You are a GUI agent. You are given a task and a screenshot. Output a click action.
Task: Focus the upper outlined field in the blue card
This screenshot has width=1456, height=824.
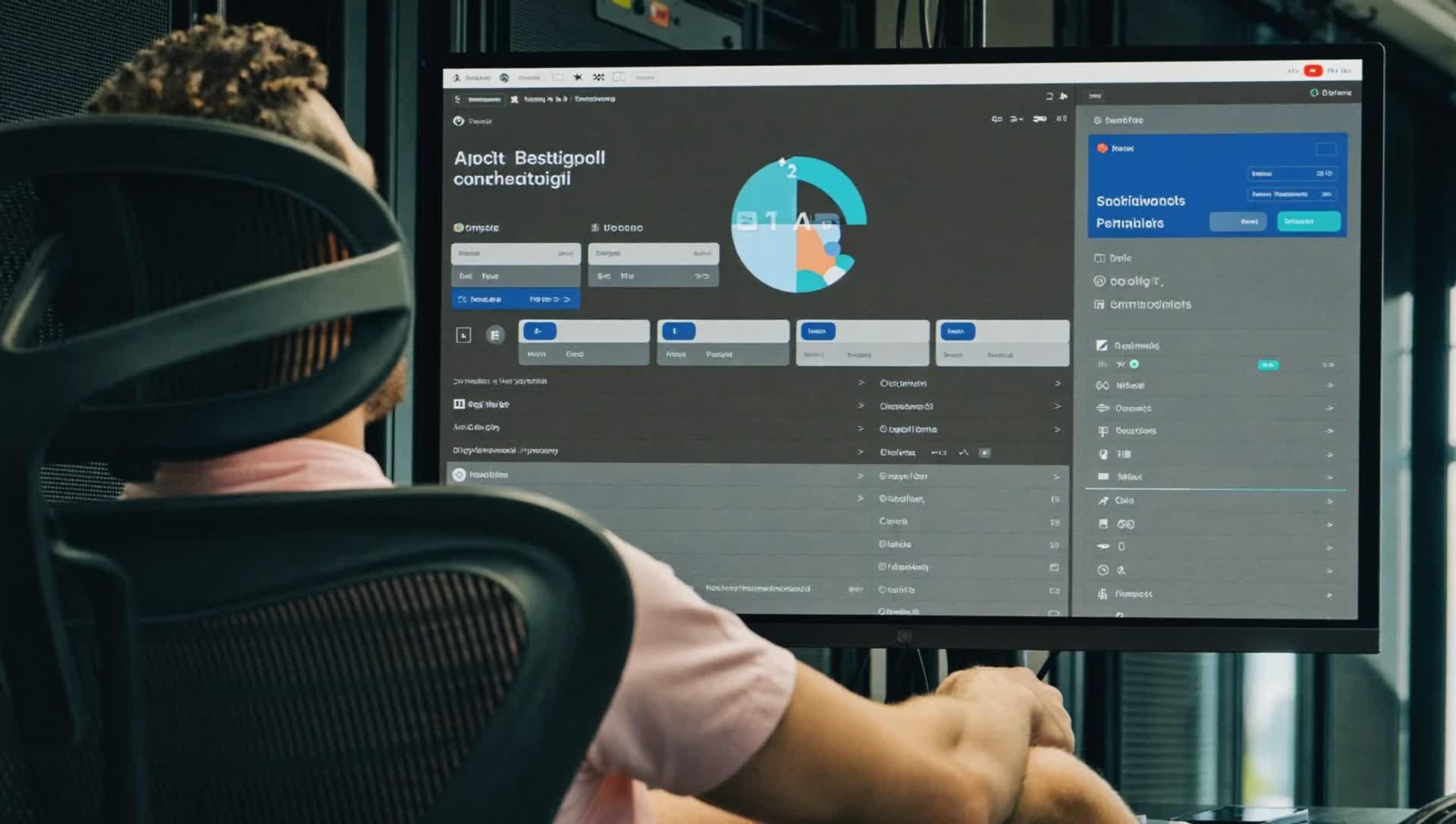tap(1292, 174)
